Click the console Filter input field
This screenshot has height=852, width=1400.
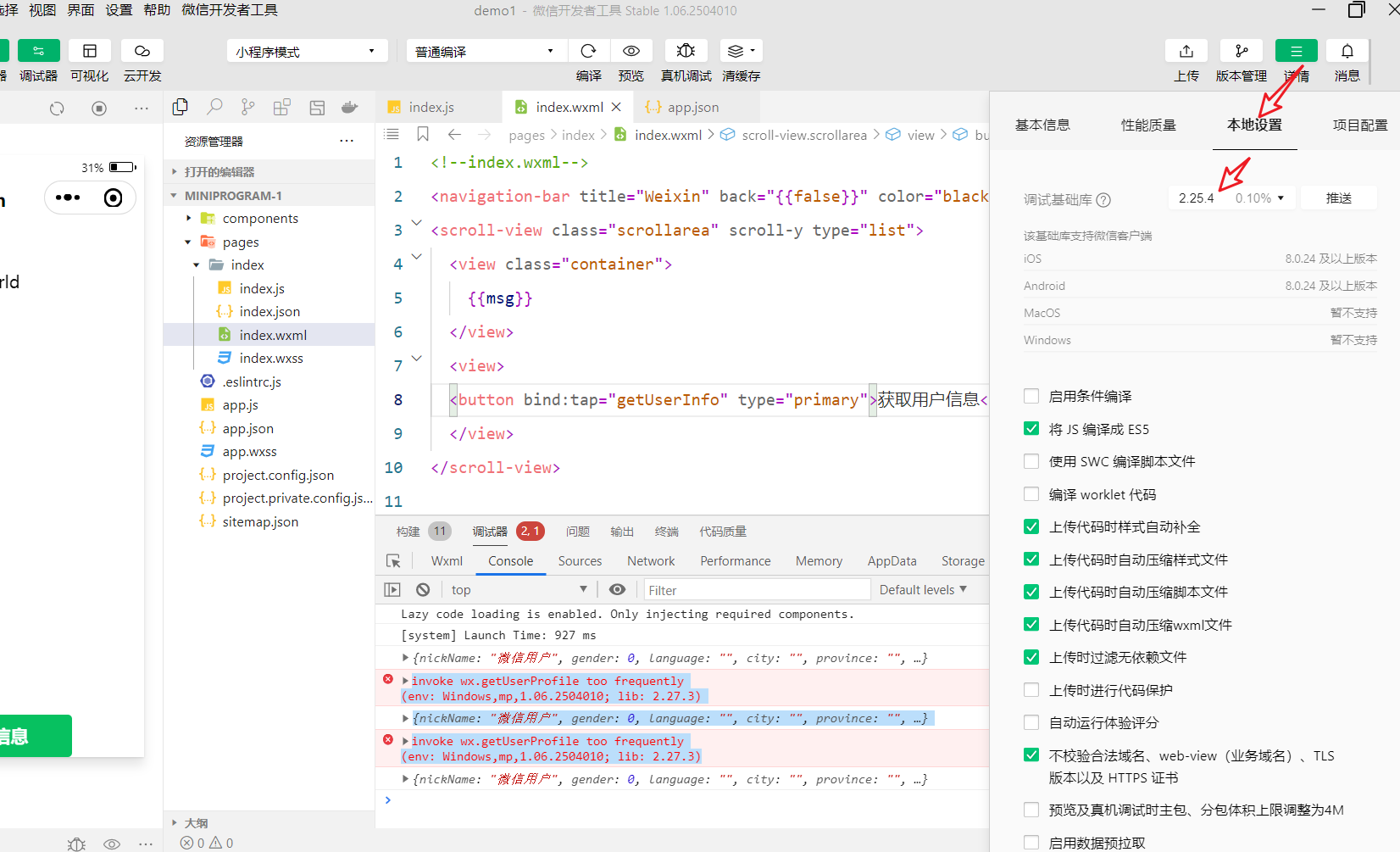(x=754, y=588)
